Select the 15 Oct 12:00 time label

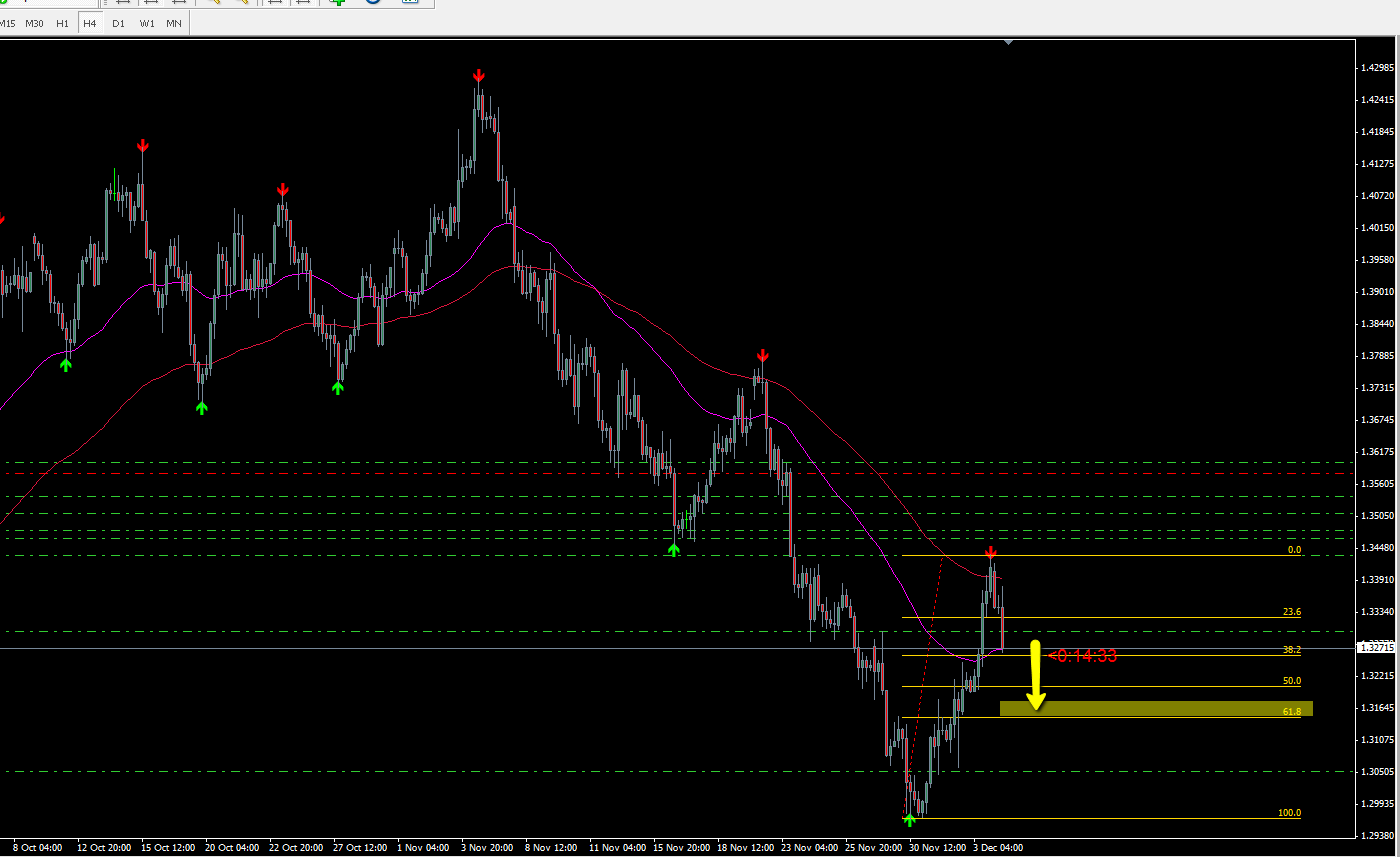(168, 848)
